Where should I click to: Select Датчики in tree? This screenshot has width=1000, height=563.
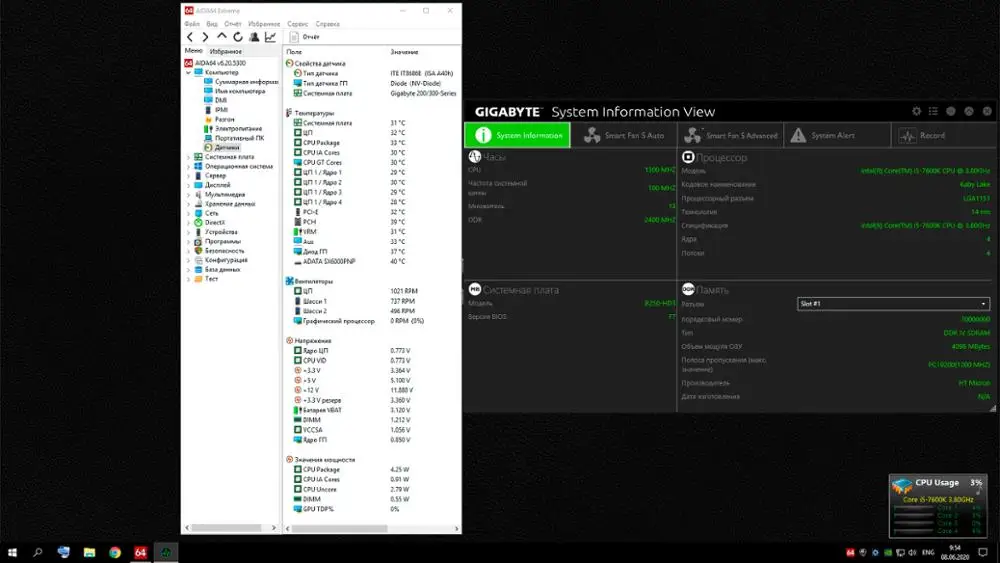coord(222,147)
